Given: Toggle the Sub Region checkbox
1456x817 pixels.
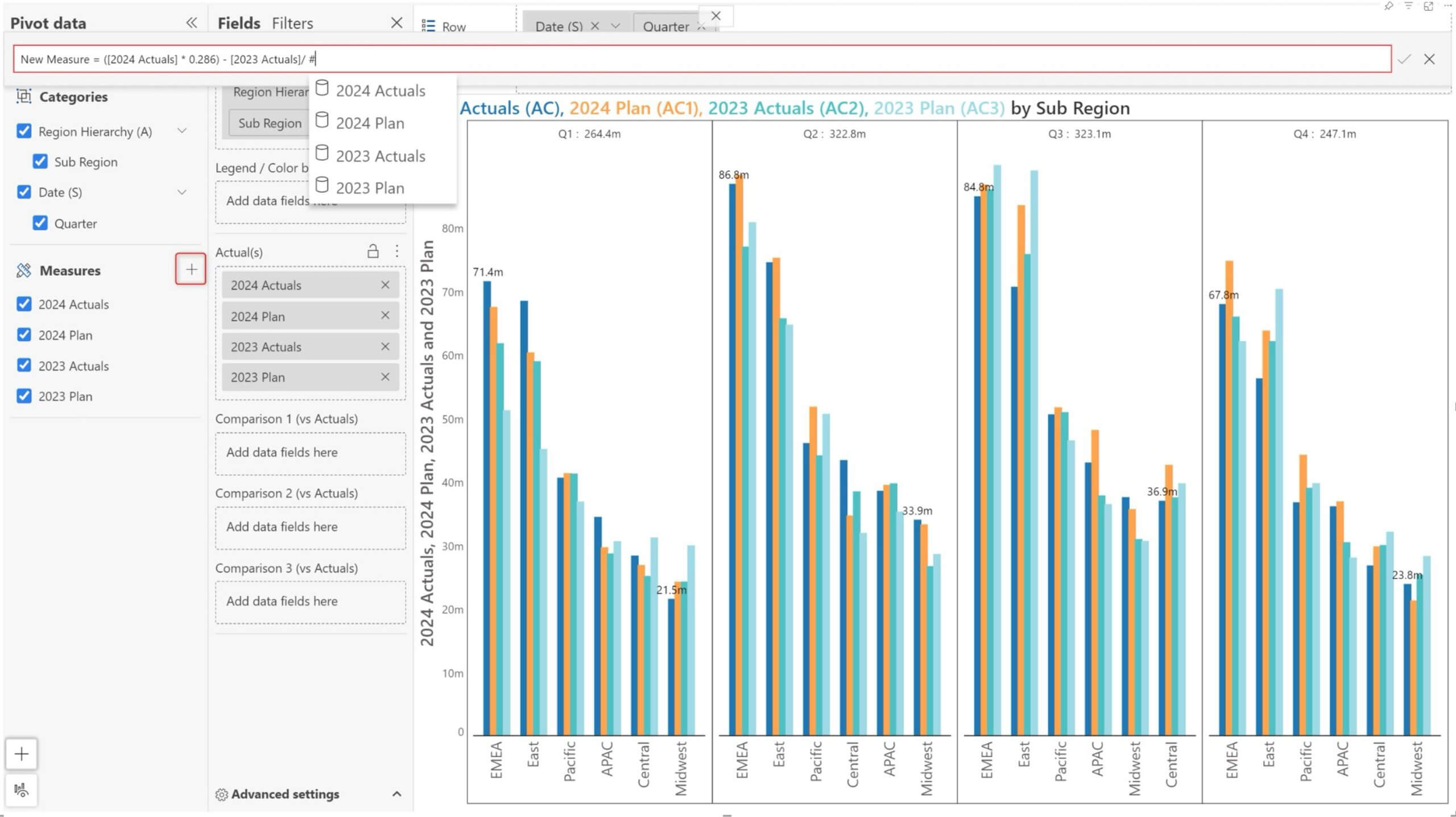Looking at the screenshot, I should pyautogui.click(x=40, y=161).
